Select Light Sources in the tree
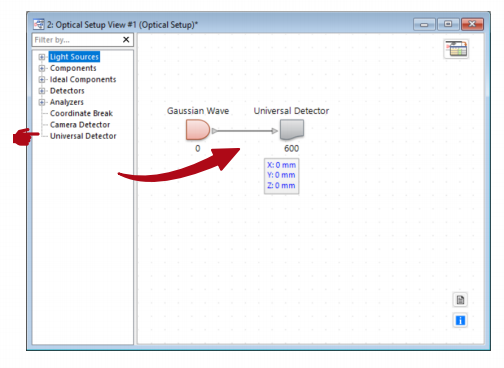Screen dimensions: 504x368 [x=74, y=57]
